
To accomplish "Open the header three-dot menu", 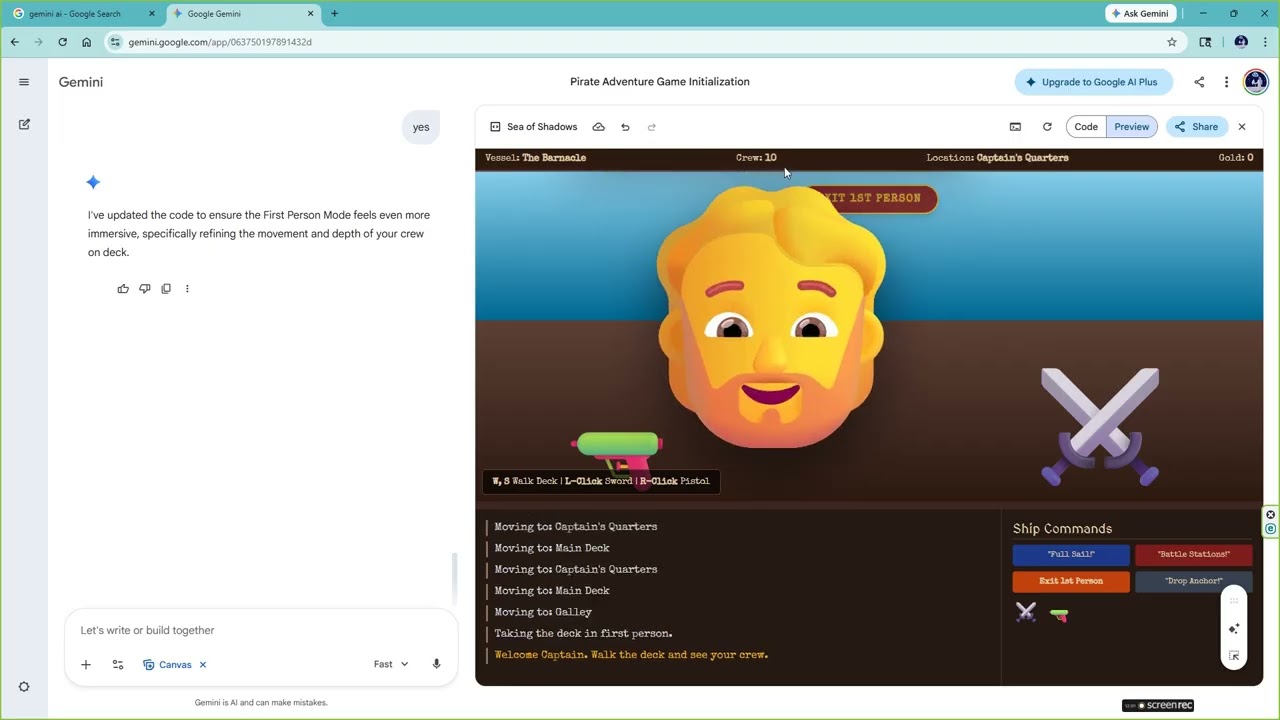I will [1226, 82].
